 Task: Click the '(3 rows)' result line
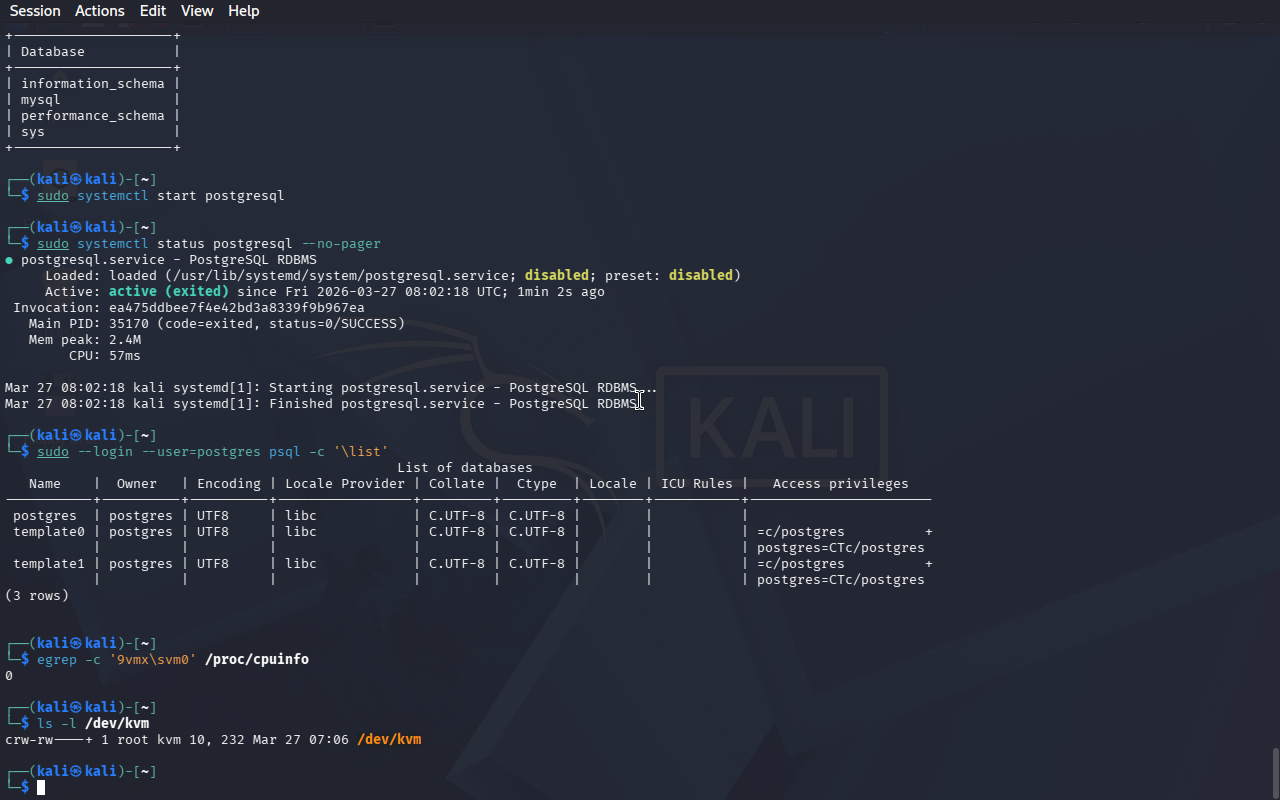[x=37, y=596]
